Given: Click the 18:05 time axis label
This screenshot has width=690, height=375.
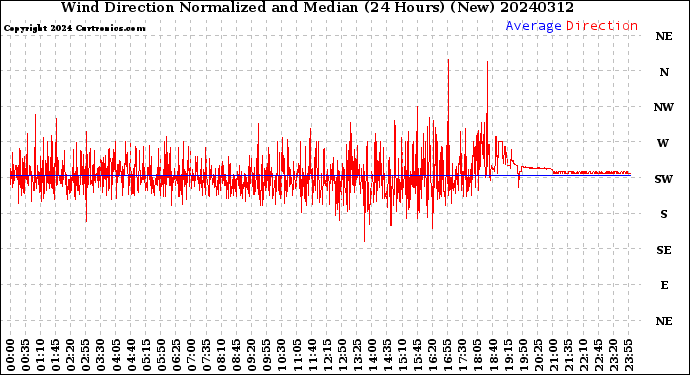Looking at the screenshot, I should tap(478, 355).
